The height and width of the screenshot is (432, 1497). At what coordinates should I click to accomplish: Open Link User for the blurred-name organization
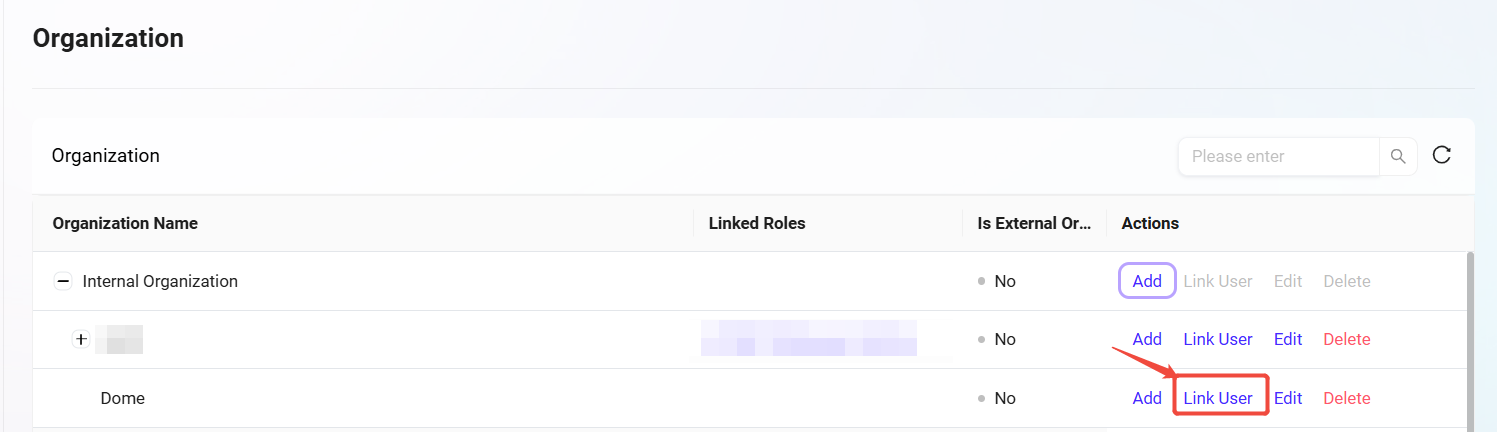[1217, 340]
